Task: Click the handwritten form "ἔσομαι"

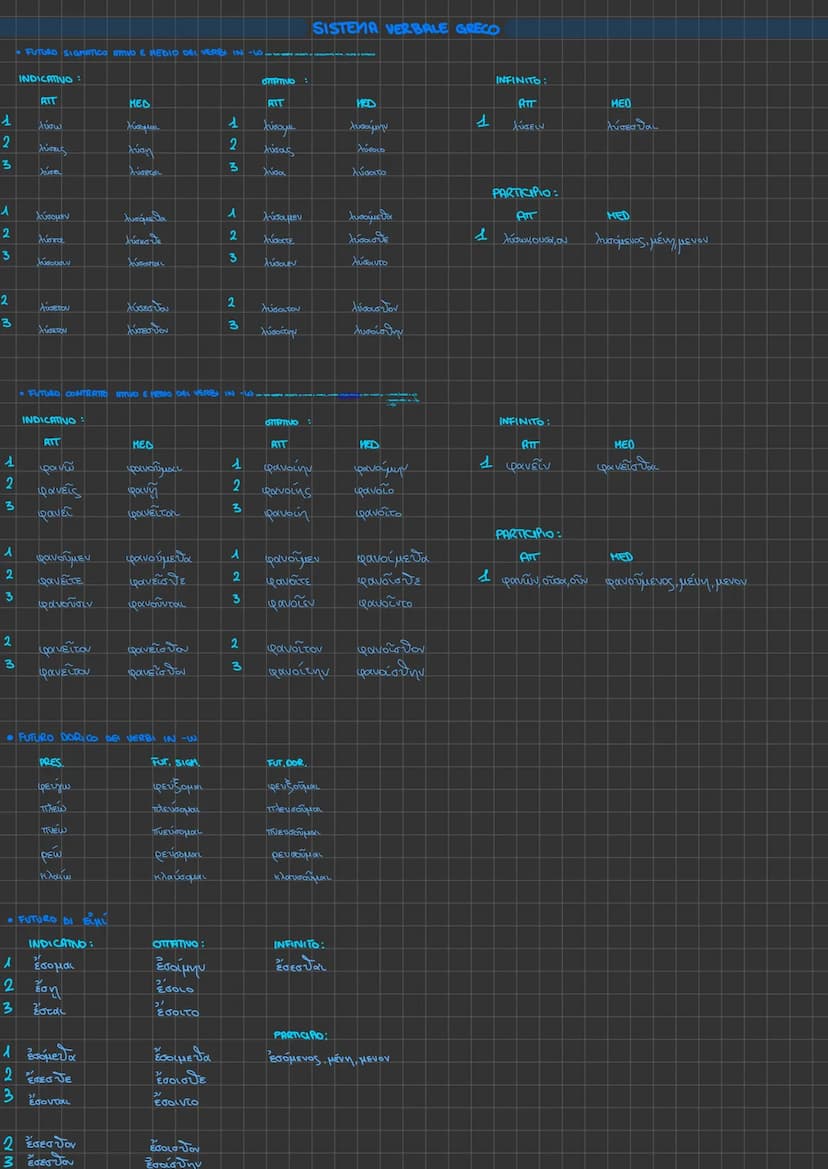Action: tap(54, 965)
